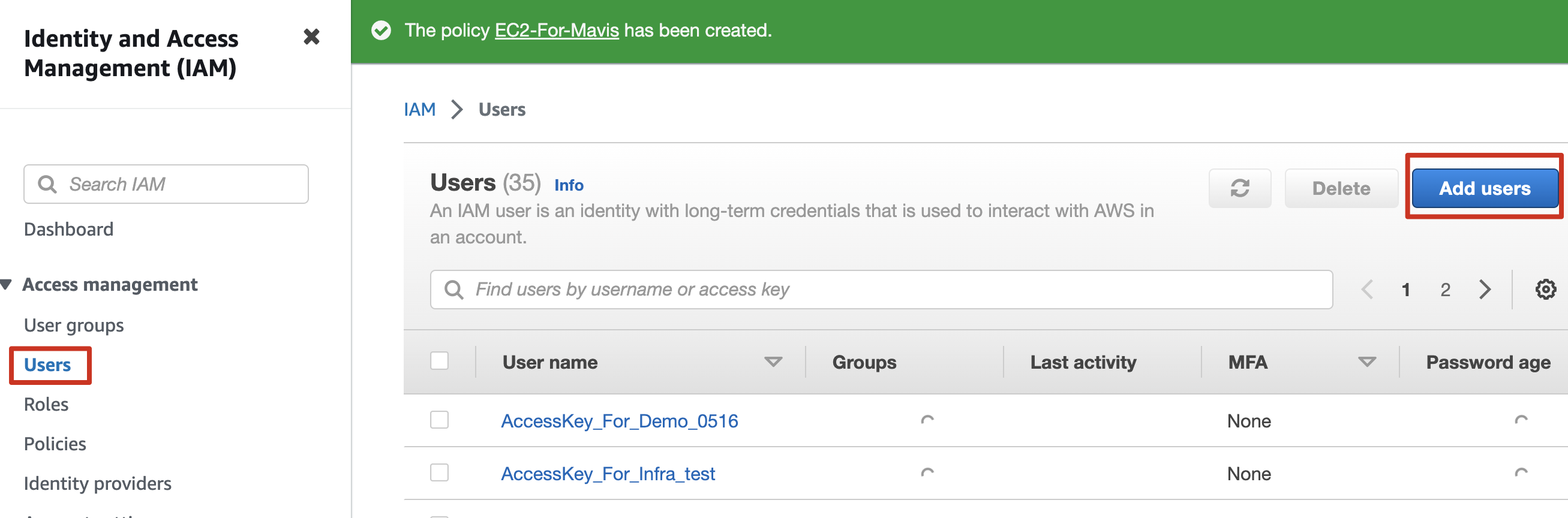
Task: Click the IAM breadcrumb link
Action: coord(419,110)
